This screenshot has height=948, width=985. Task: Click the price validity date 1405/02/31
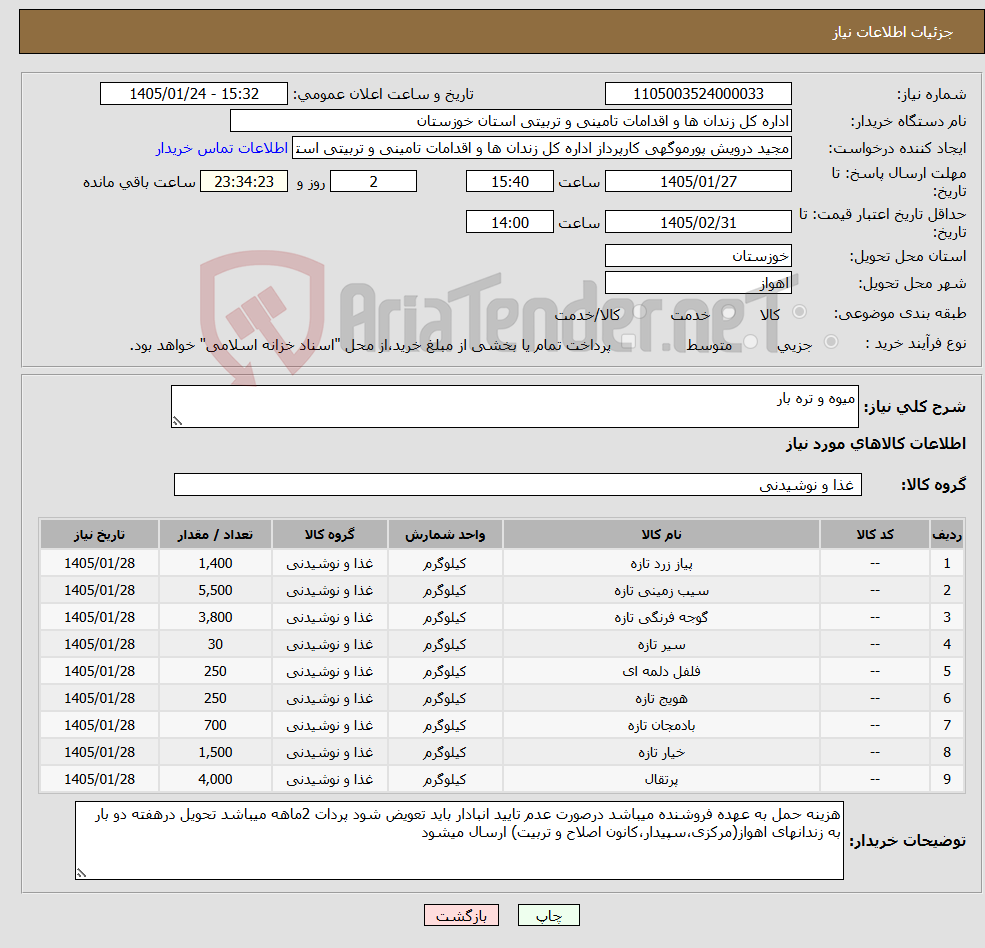pyautogui.click(x=698, y=222)
